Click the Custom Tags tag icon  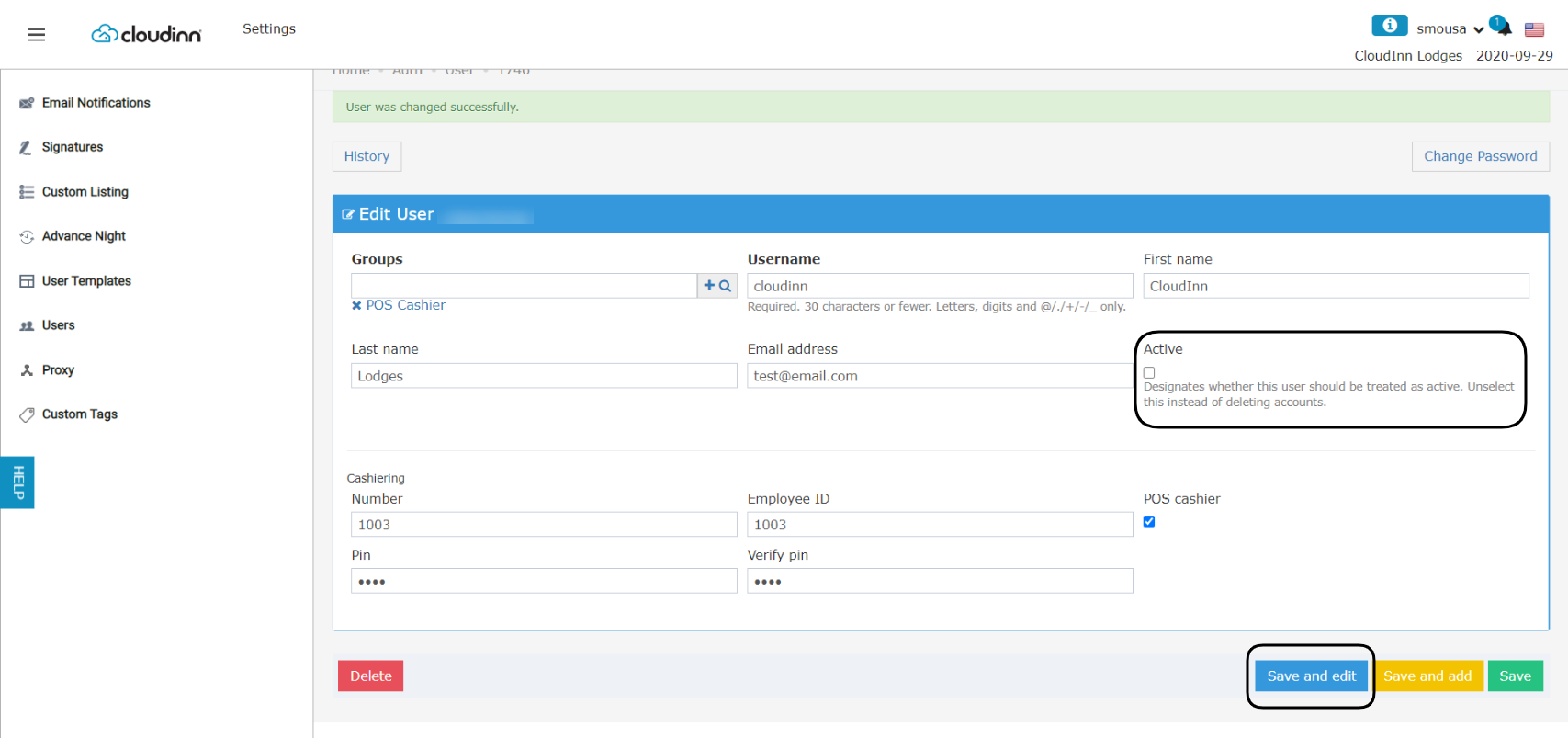pos(27,414)
